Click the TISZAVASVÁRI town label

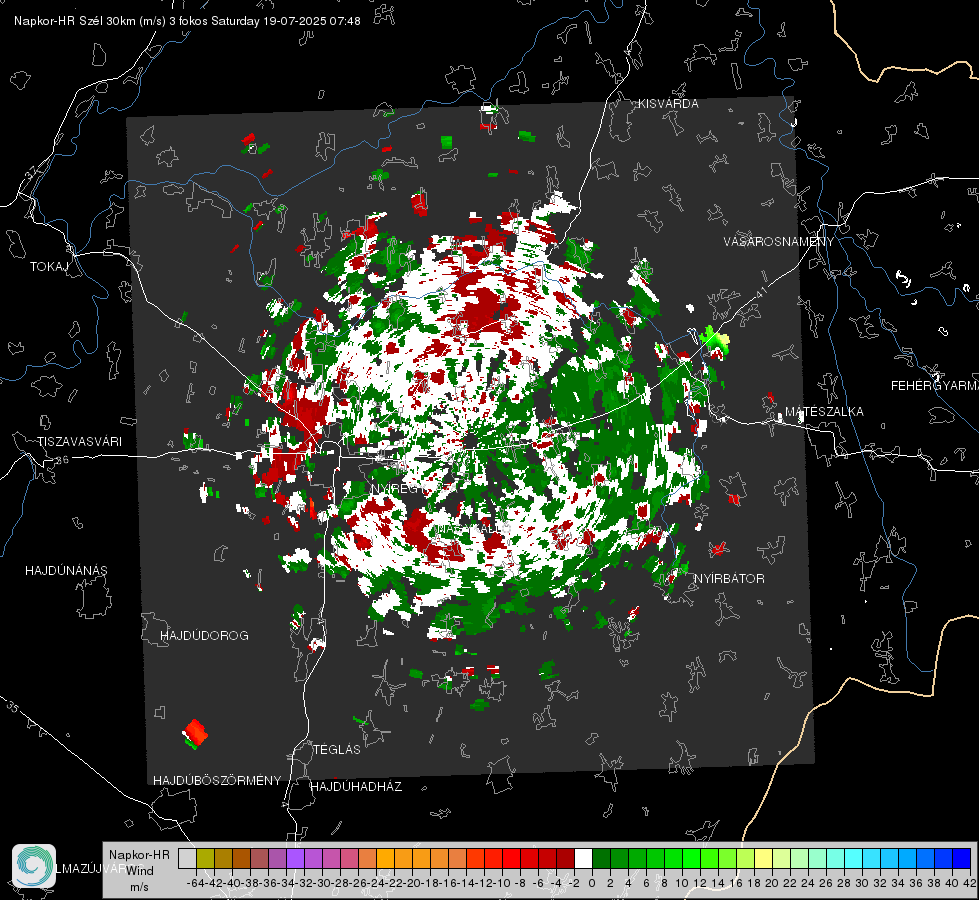pyautogui.click(x=79, y=442)
